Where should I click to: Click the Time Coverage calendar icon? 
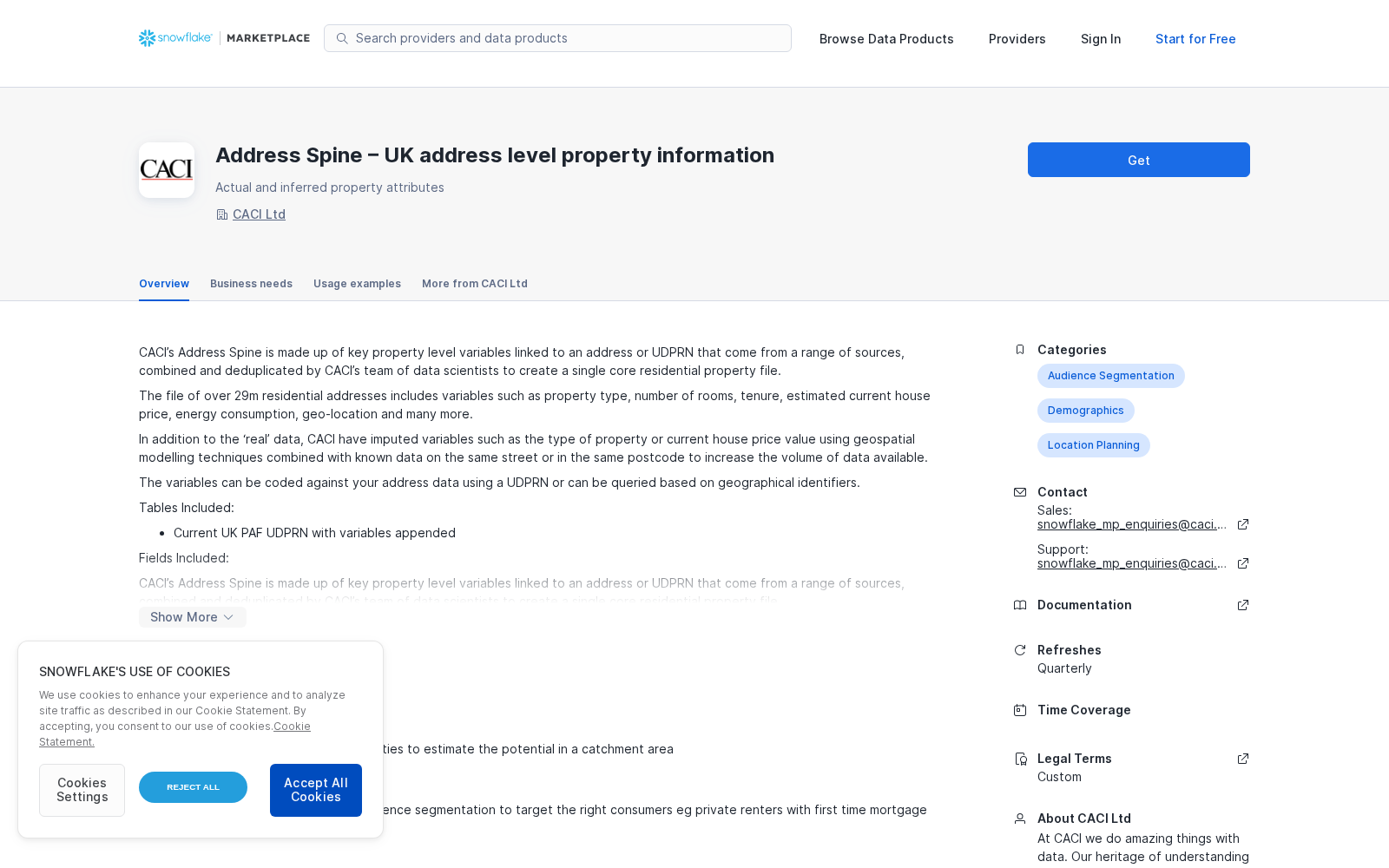coord(1020,710)
